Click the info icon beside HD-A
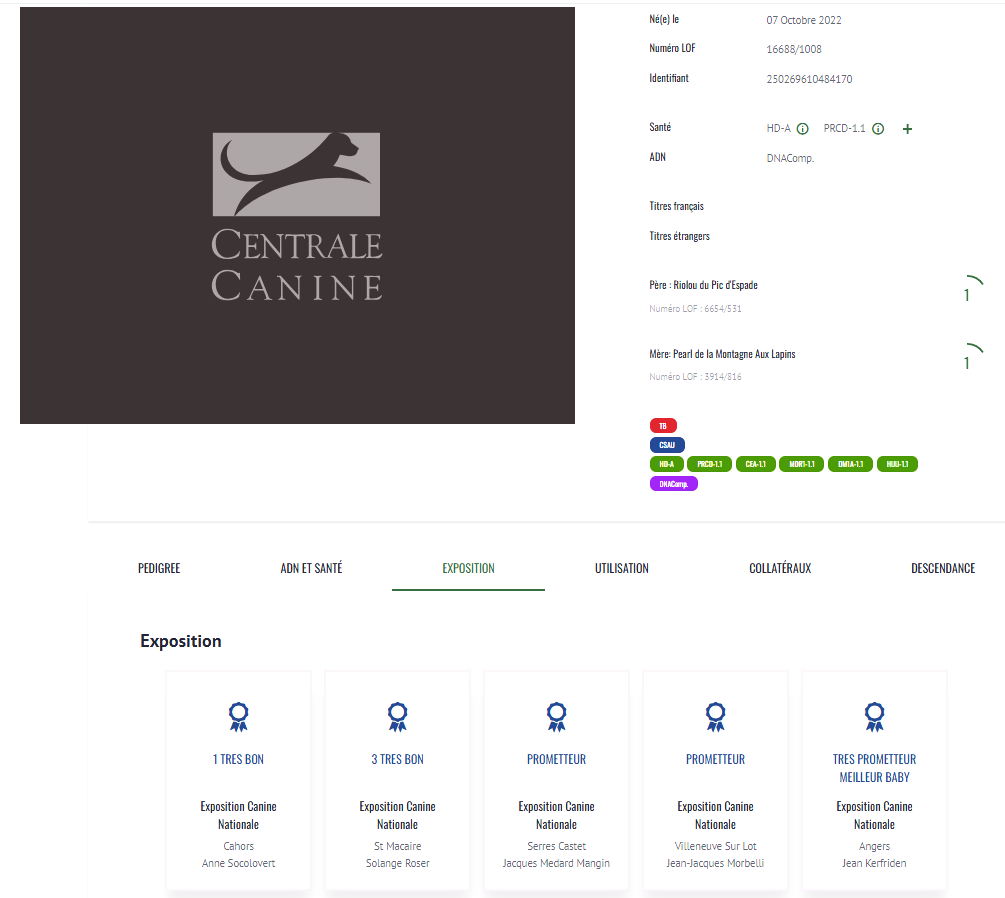Screen dimensions: 1005x898 click(802, 129)
